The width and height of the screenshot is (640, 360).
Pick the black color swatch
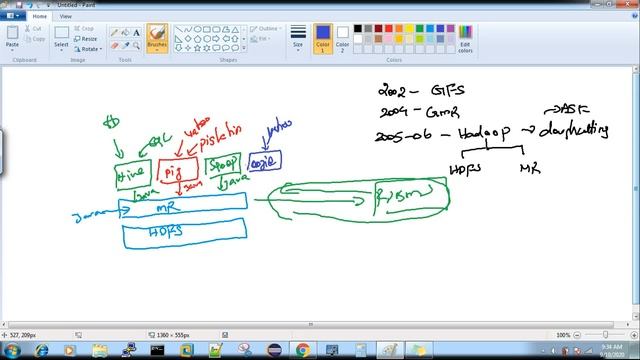click(x=358, y=28)
